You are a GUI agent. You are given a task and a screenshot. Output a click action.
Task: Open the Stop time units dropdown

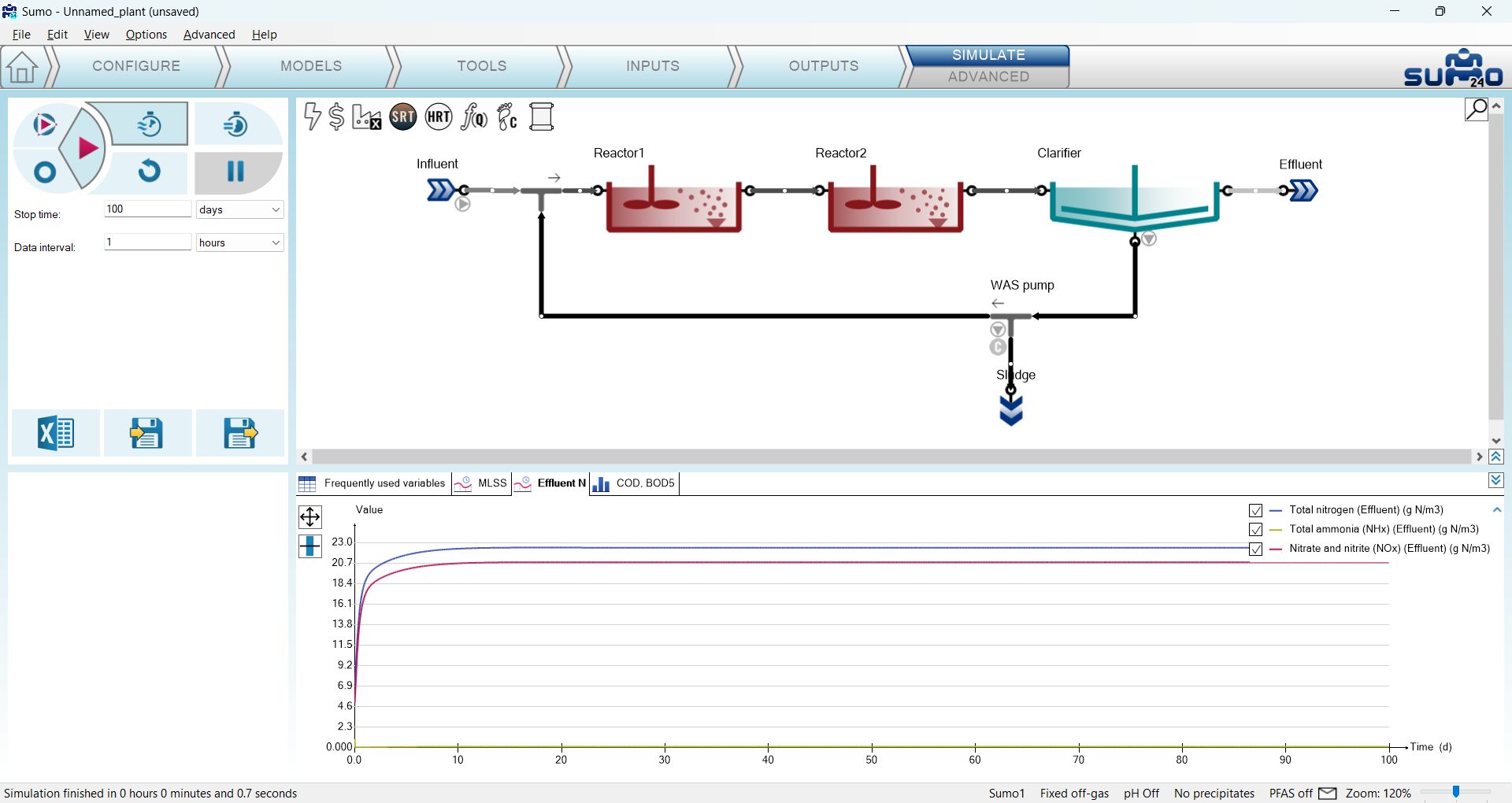tap(239, 209)
